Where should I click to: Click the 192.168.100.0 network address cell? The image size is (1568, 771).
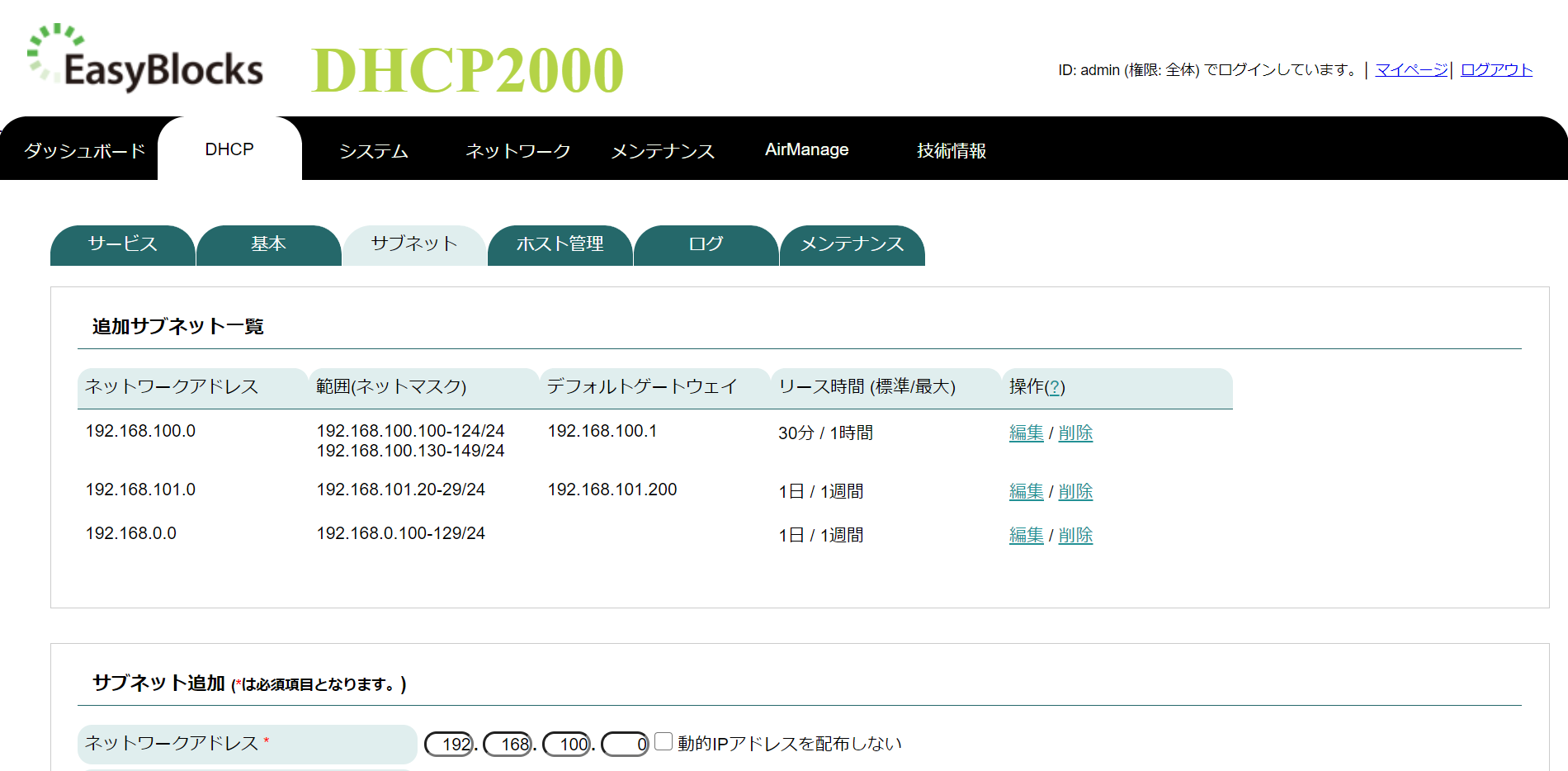140,431
